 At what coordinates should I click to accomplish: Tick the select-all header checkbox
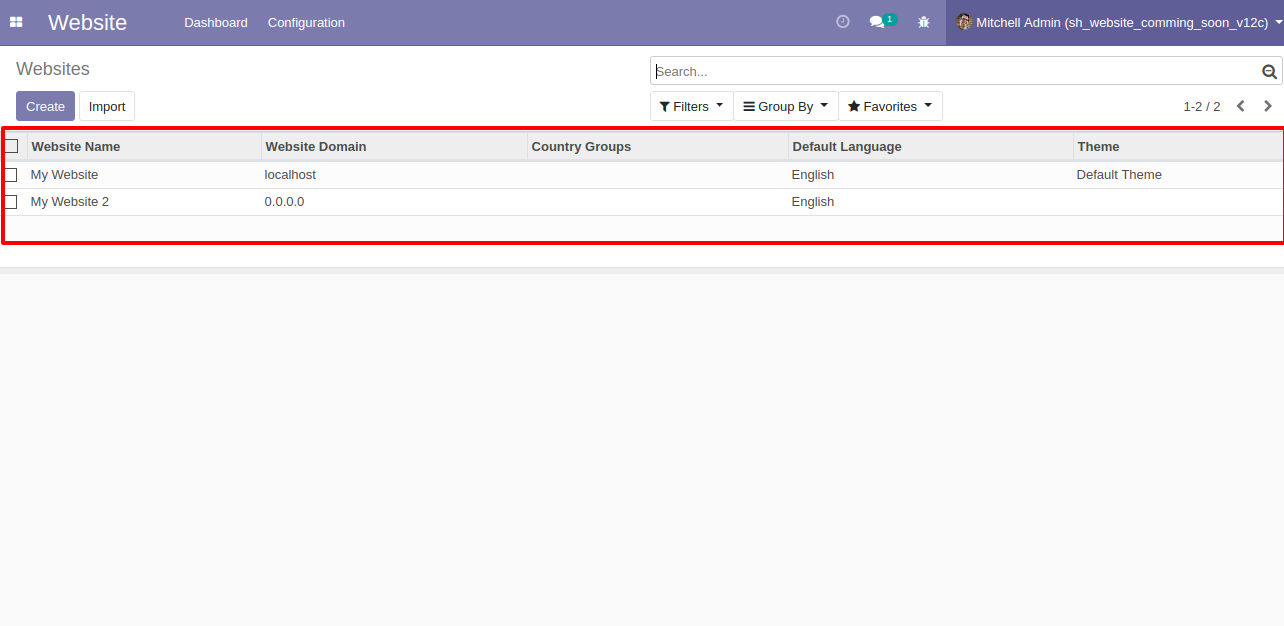click(12, 146)
